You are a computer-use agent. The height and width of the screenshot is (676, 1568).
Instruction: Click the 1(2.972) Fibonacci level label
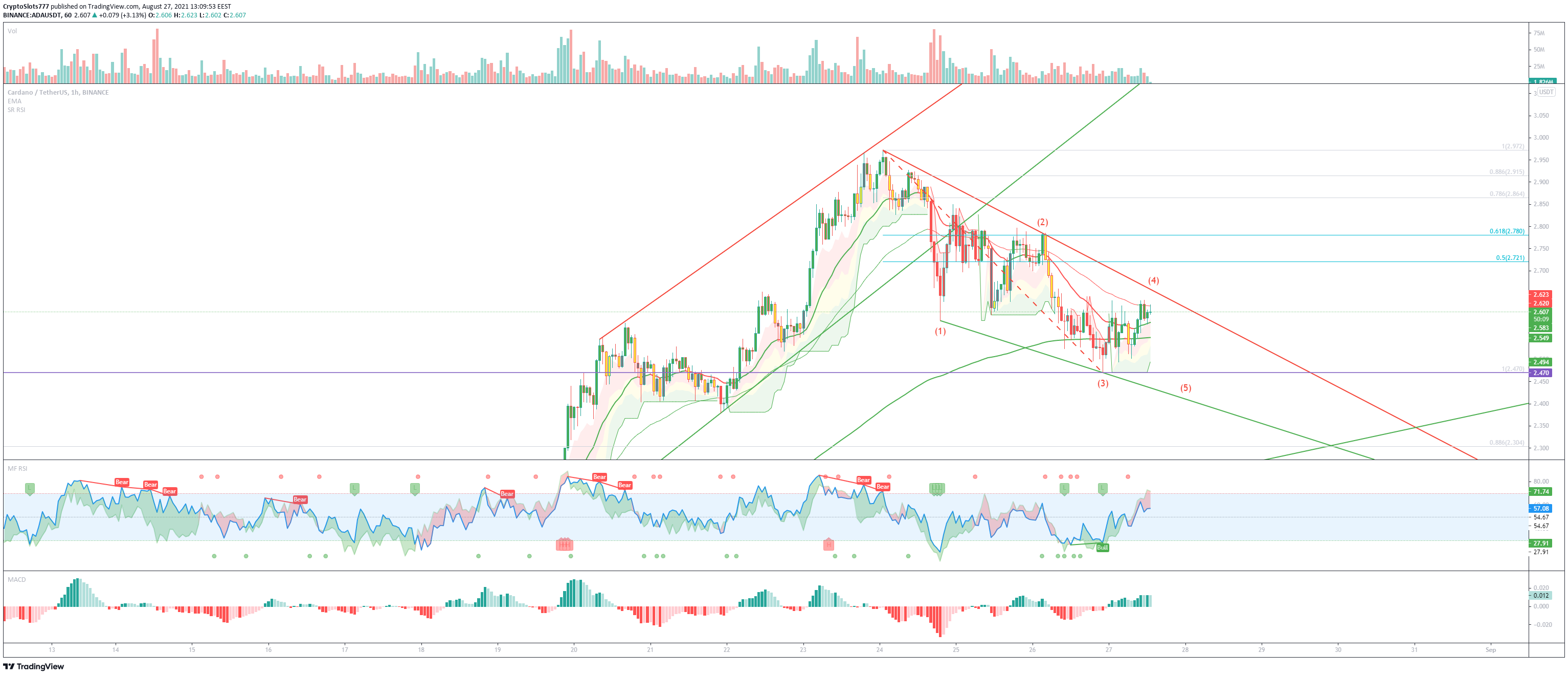[1513, 146]
